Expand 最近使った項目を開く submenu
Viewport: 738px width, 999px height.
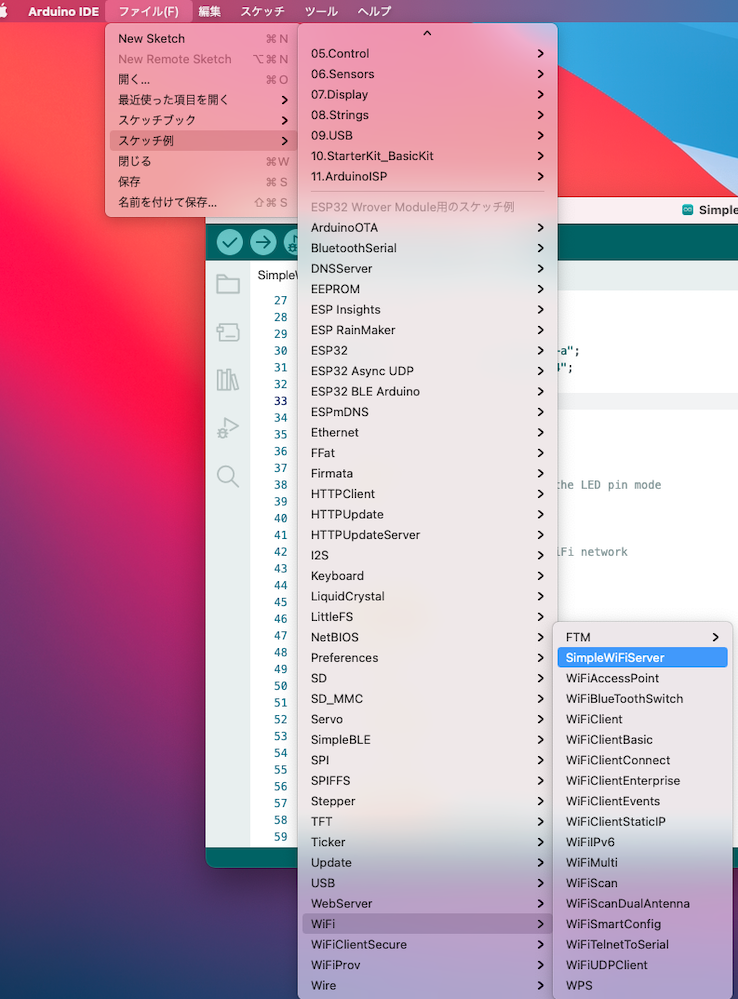coord(201,99)
